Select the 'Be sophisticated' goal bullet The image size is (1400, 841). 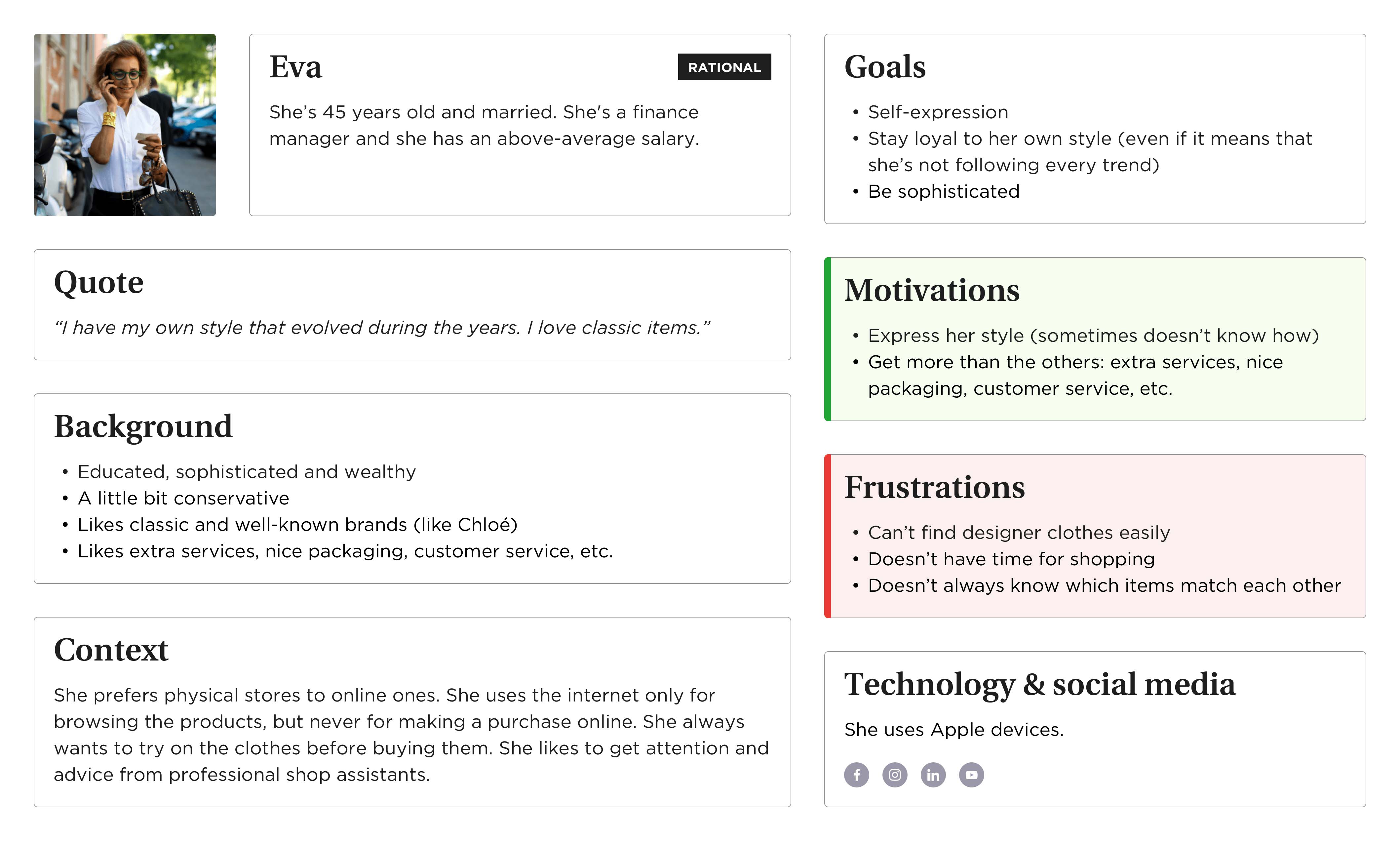coord(943,191)
